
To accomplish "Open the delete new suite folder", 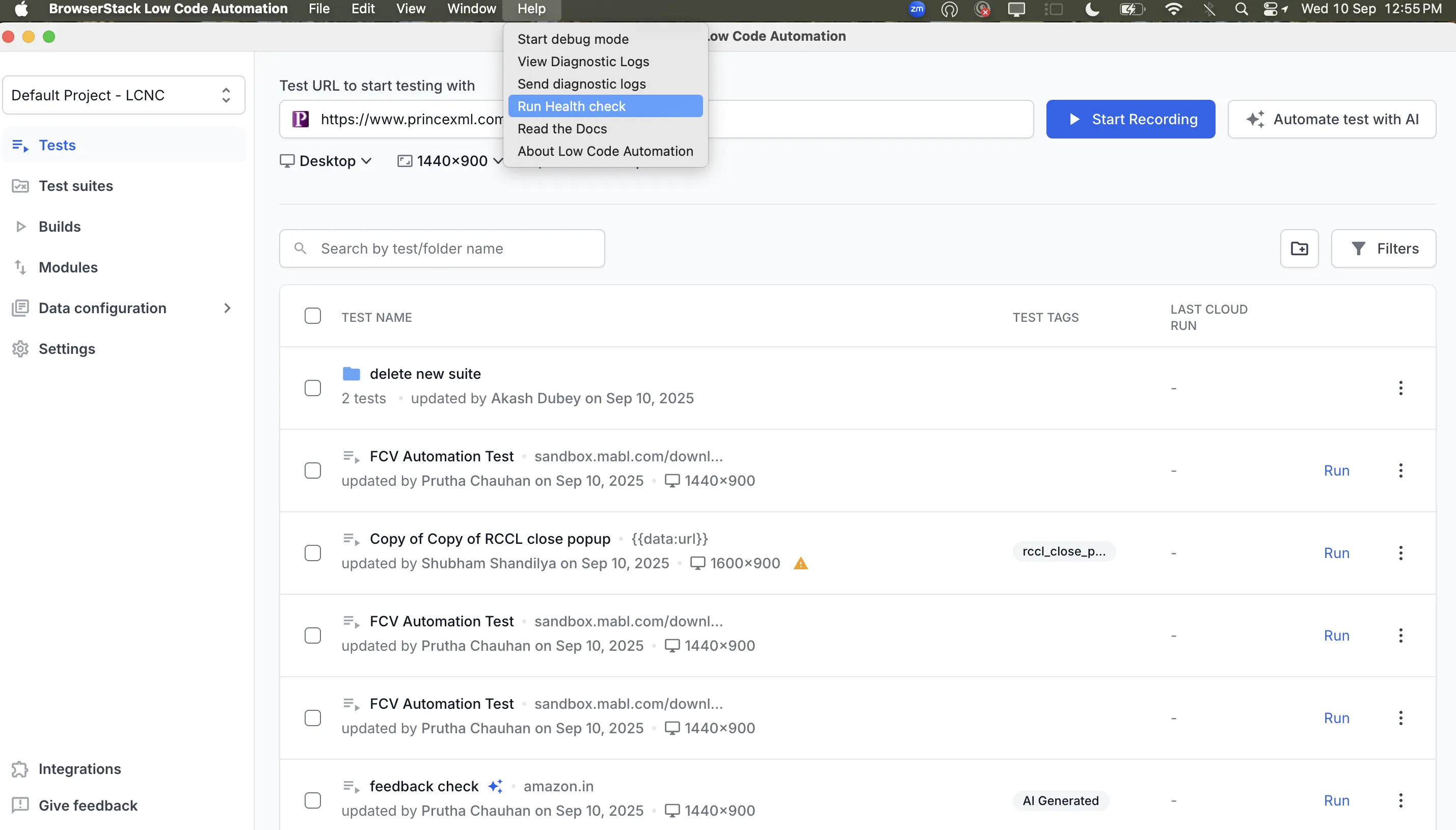I will (x=425, y=373).
